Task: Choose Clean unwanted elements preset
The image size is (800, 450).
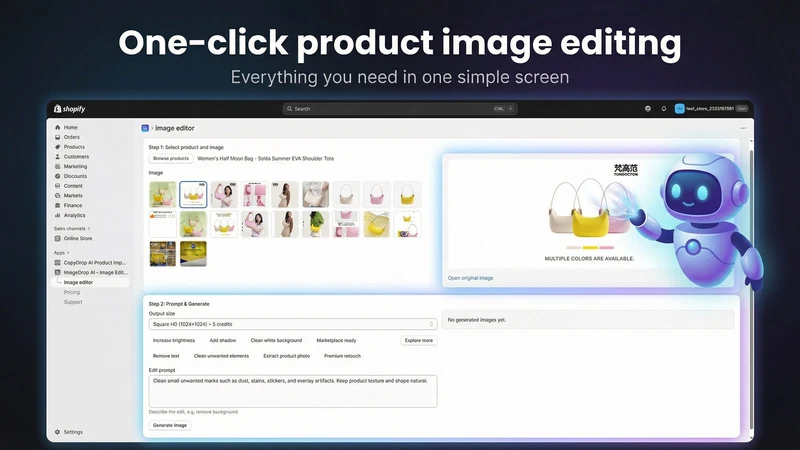Action: (x=221, y=356)
